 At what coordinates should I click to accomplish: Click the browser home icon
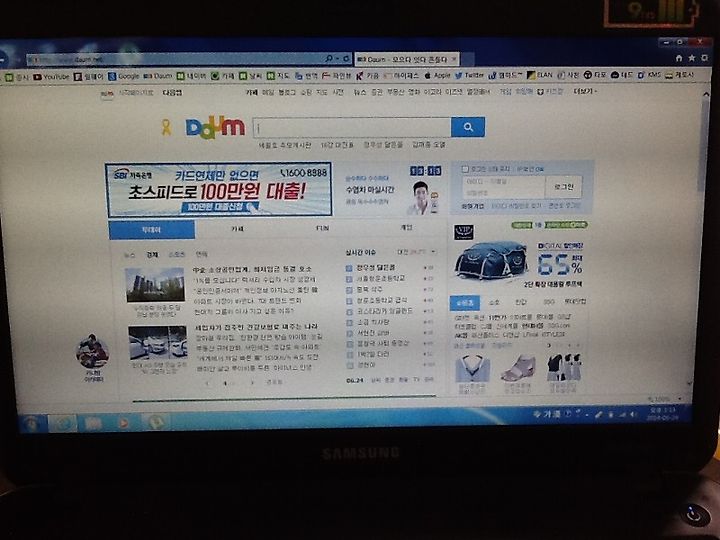(x=679, y=58)
